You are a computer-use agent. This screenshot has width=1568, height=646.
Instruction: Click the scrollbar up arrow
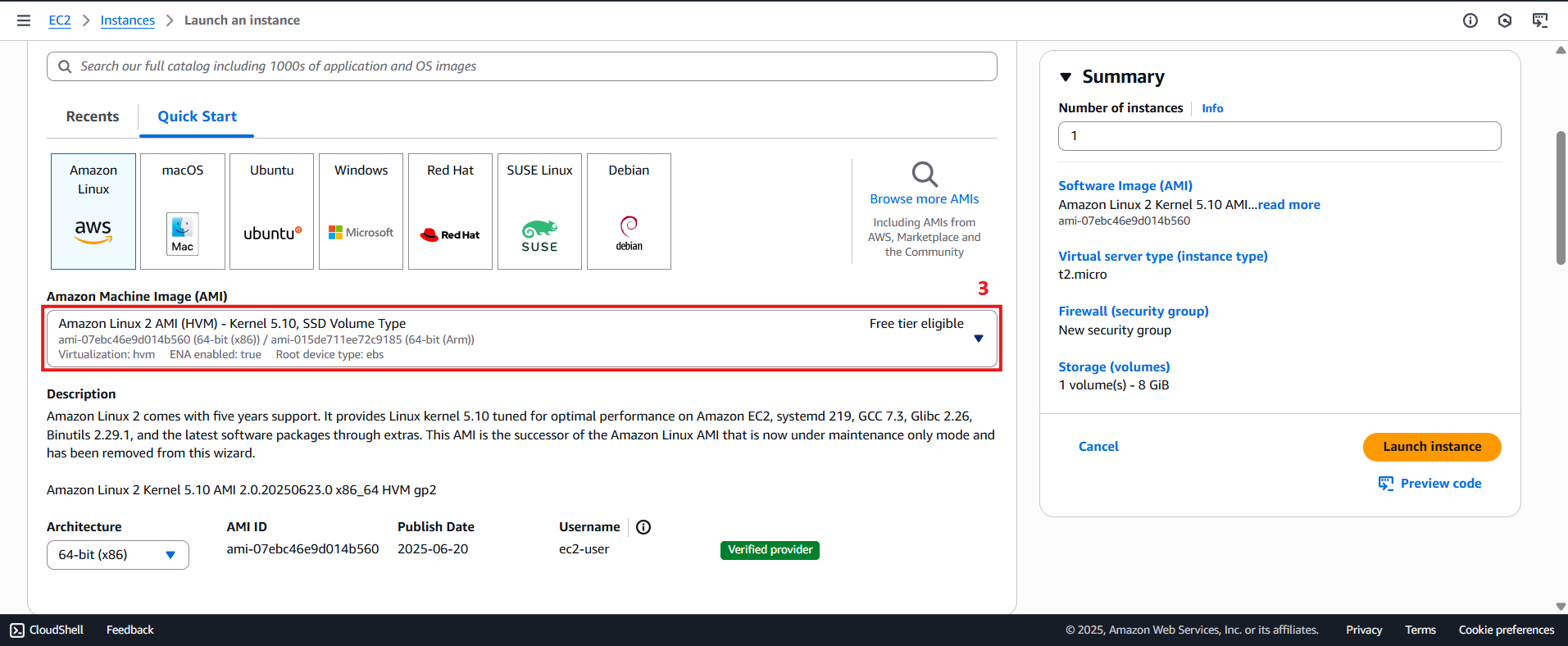[1561, 50]
